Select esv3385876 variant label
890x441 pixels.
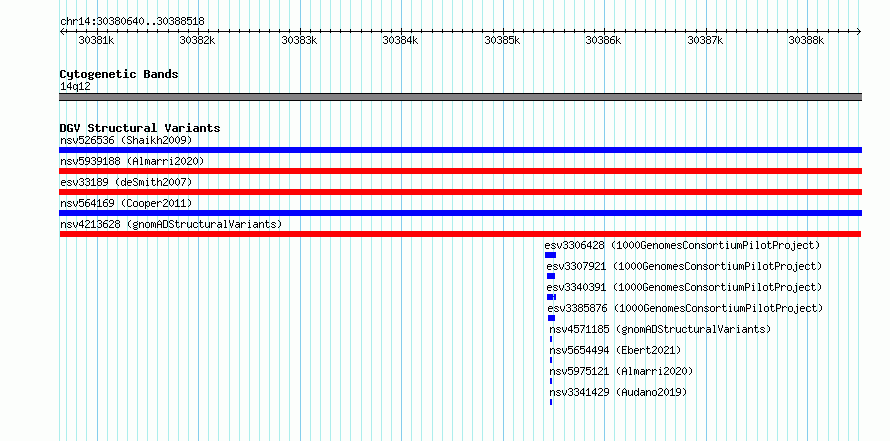coord(685,308)
